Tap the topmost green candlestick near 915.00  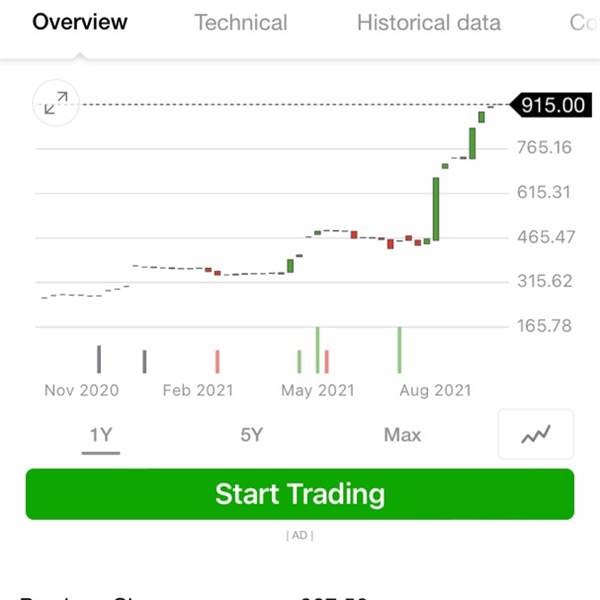pos(481,117)
